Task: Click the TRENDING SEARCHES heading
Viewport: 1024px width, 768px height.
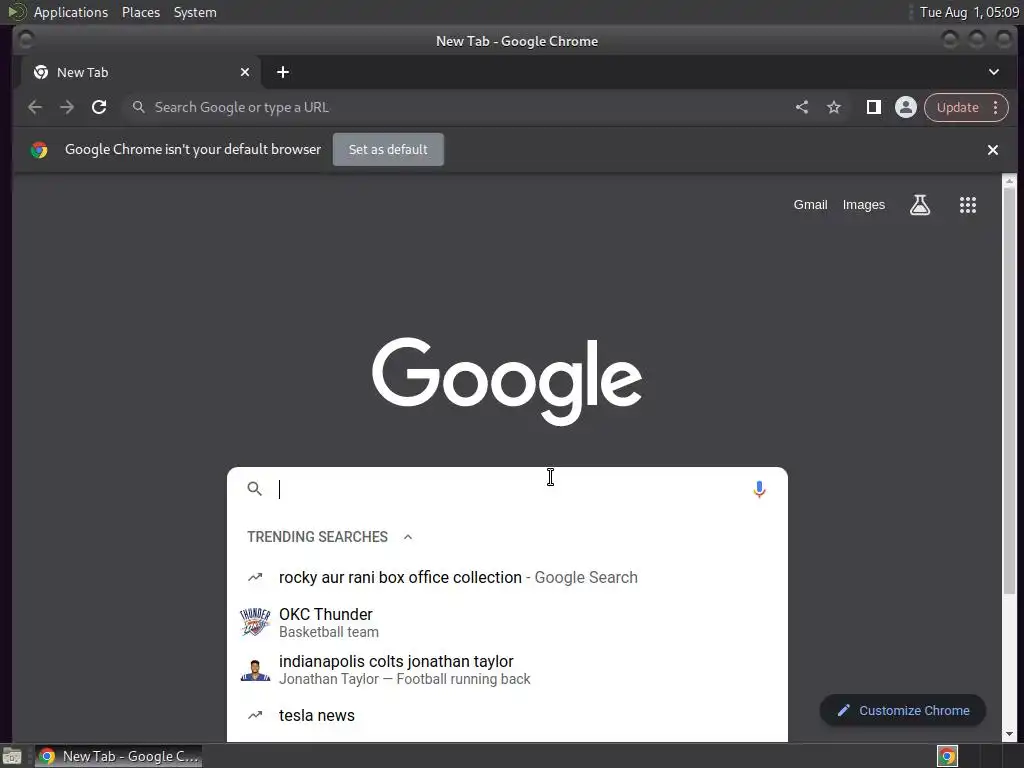Action: 317,537
